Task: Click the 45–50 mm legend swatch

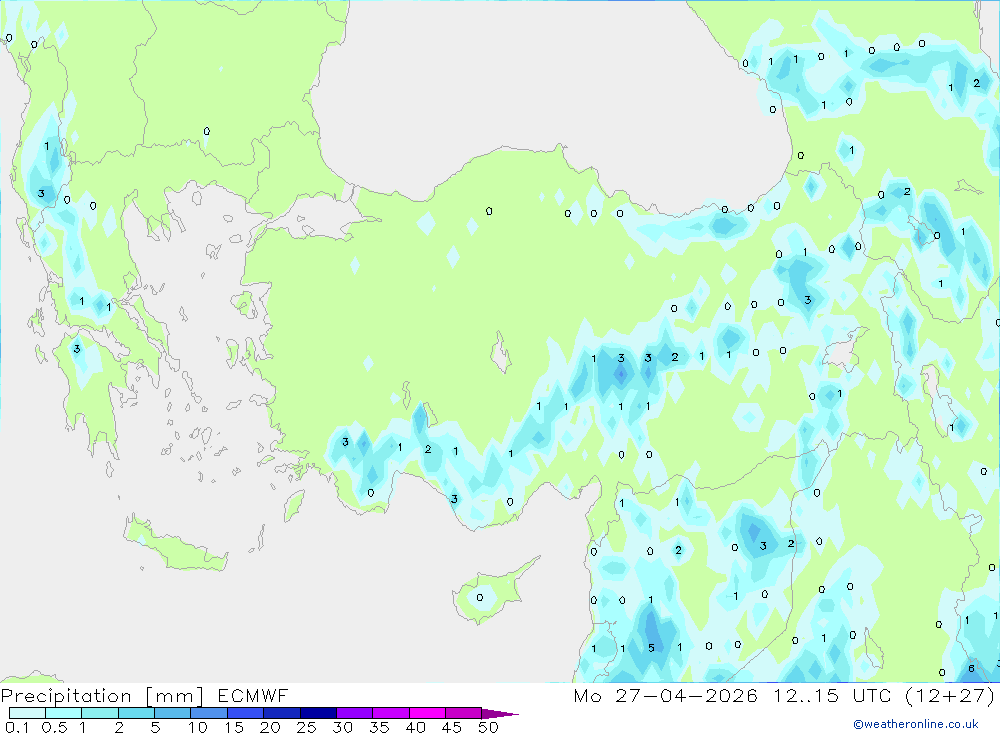Action: [463, 713]
